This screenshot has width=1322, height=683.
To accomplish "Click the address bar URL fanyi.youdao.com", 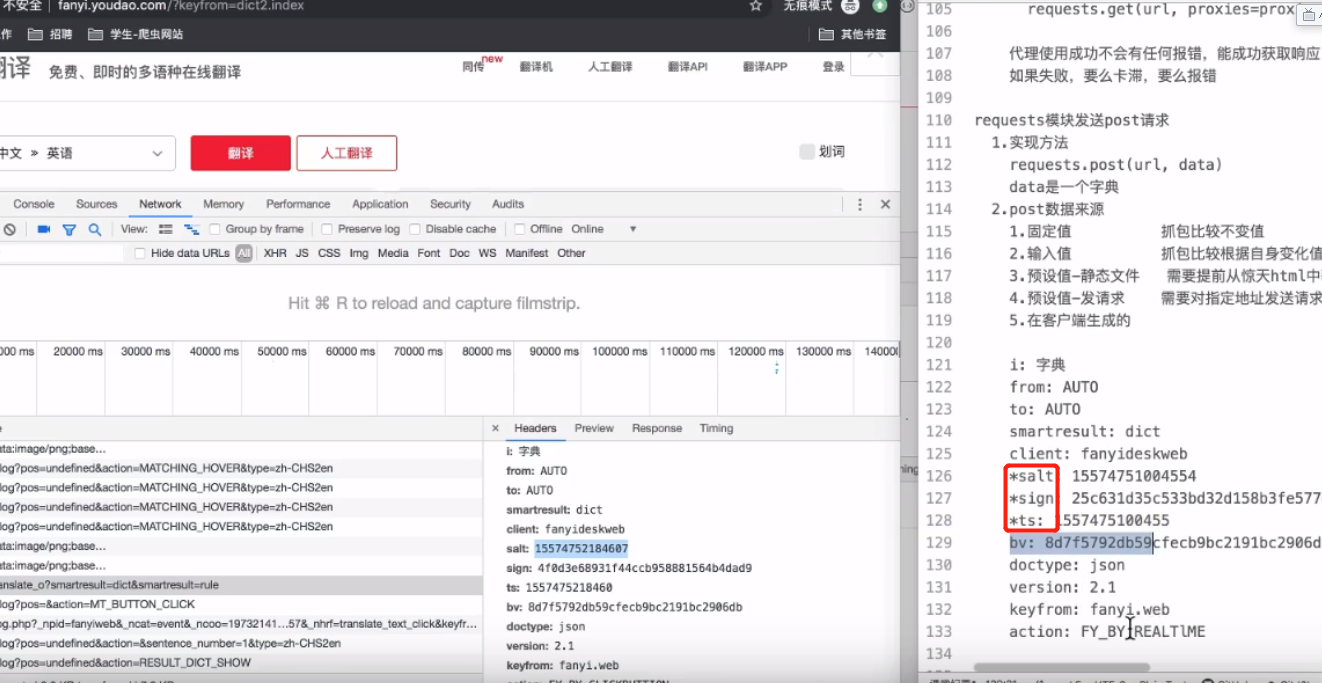I will click(x=180, y=6).
